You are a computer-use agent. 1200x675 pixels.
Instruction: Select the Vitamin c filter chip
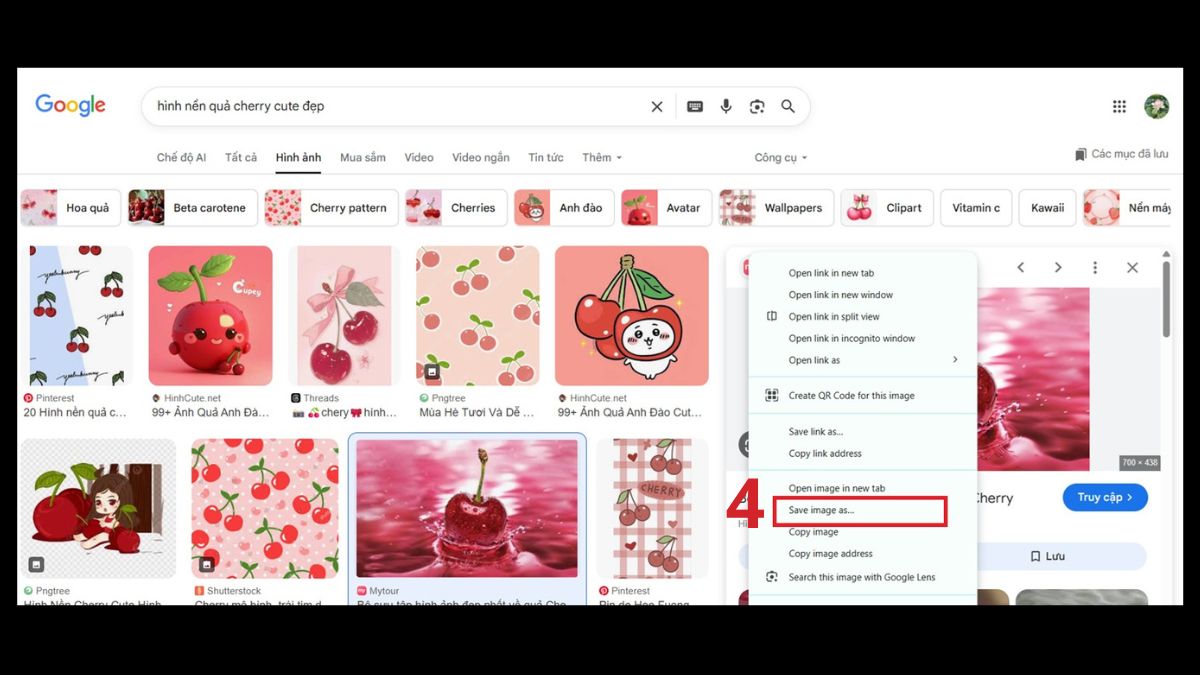click(x=976, y=208)
